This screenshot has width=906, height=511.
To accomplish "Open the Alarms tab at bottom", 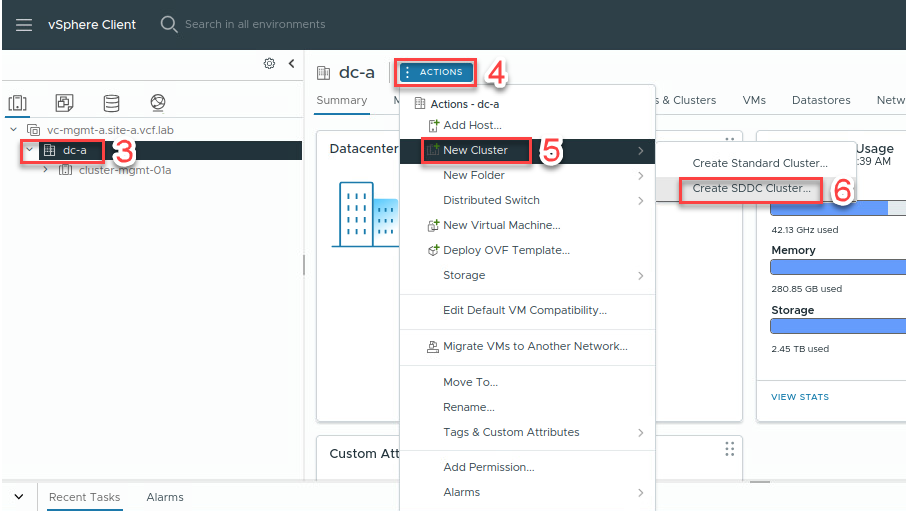I will 165,497.
